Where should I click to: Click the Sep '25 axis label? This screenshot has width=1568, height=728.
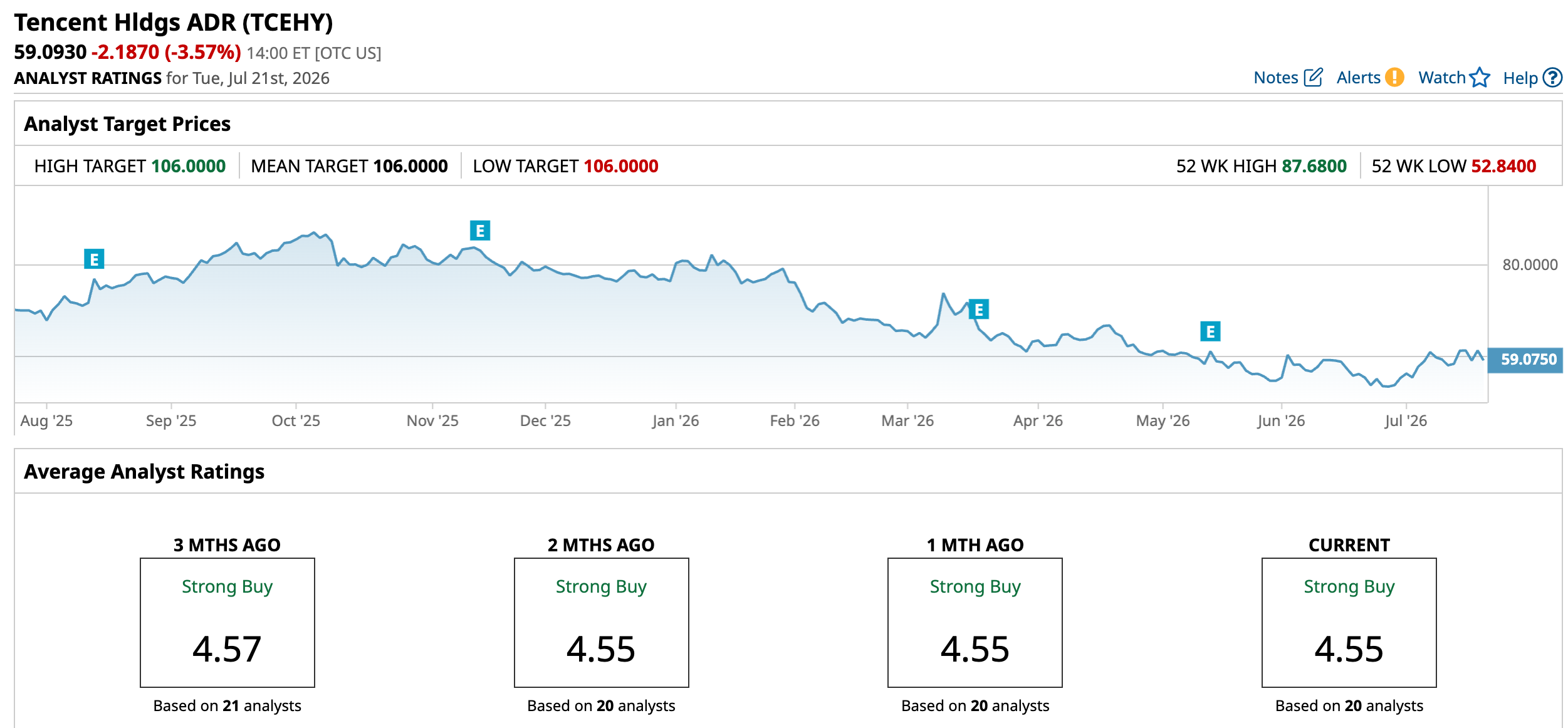pos(171,420)
